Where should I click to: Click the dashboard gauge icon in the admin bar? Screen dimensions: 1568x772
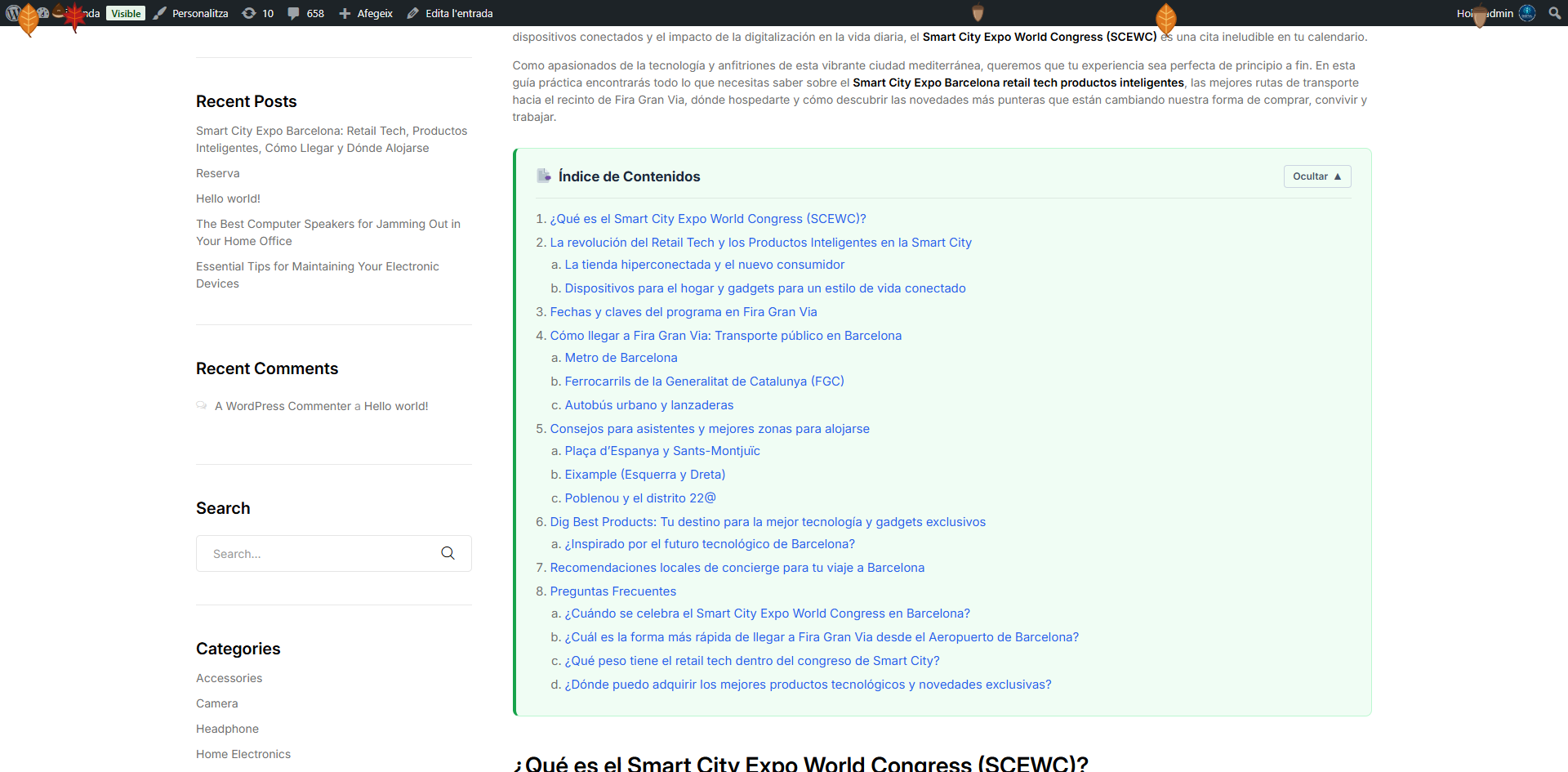pos(42,13)
